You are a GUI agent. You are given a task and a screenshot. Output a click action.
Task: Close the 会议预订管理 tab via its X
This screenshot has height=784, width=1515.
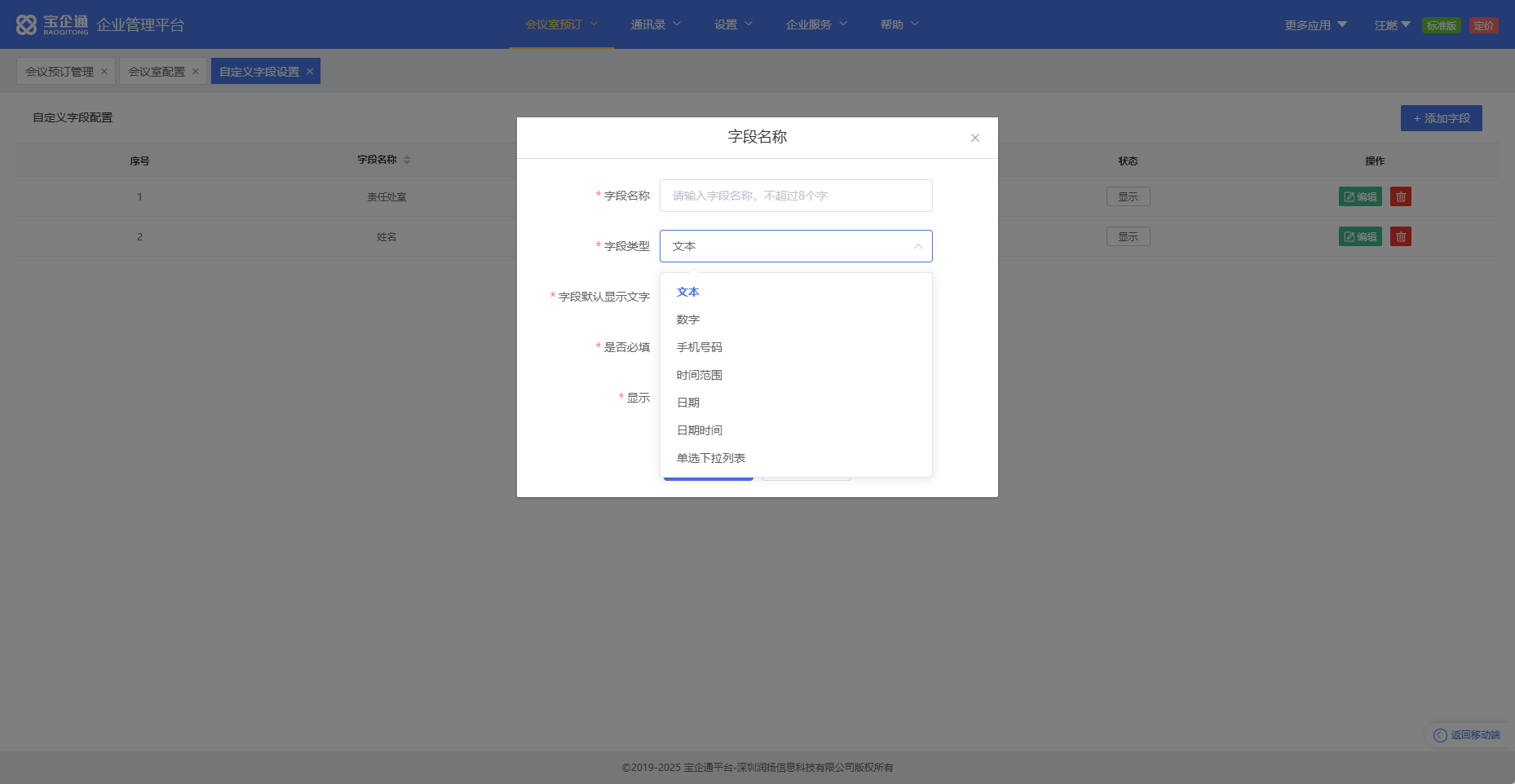[104, 72]
